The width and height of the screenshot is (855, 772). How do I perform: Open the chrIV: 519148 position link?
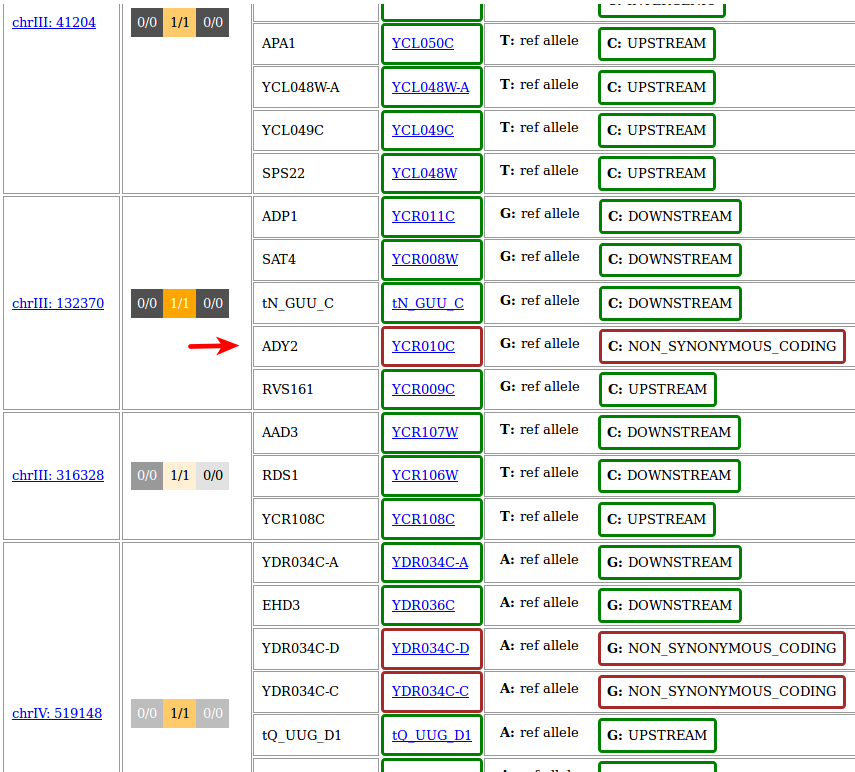pos(57,713)
